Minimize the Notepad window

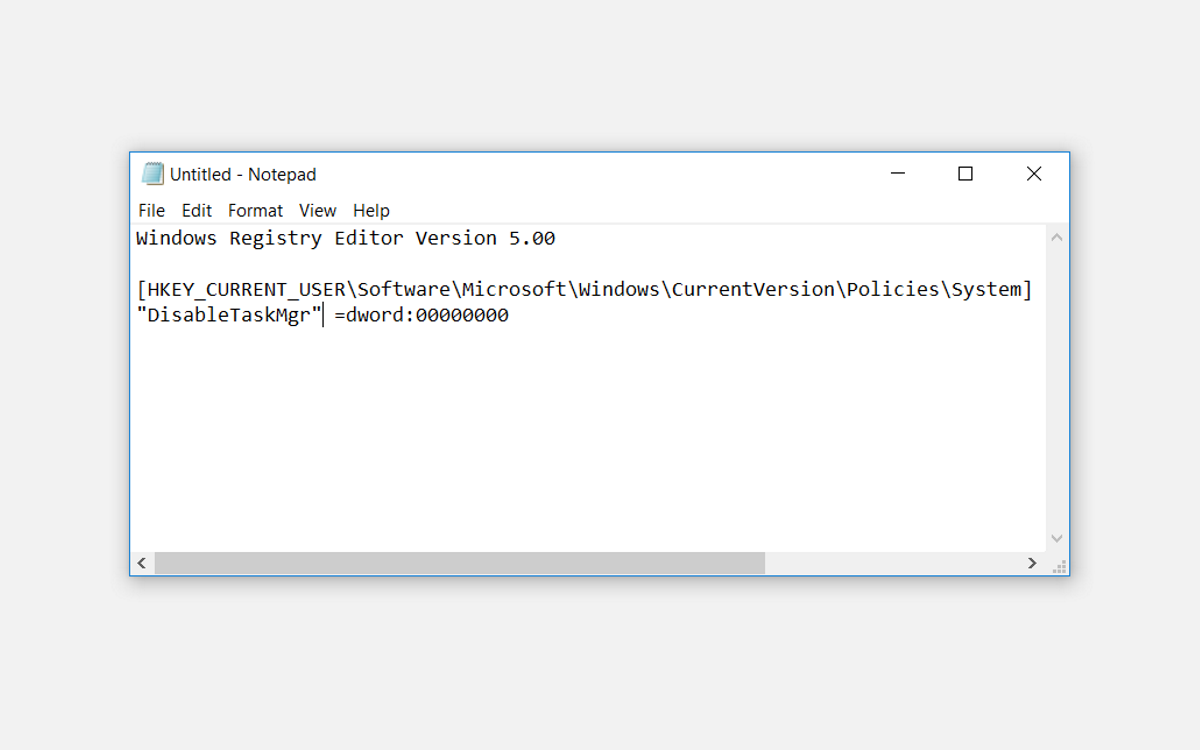897,174
